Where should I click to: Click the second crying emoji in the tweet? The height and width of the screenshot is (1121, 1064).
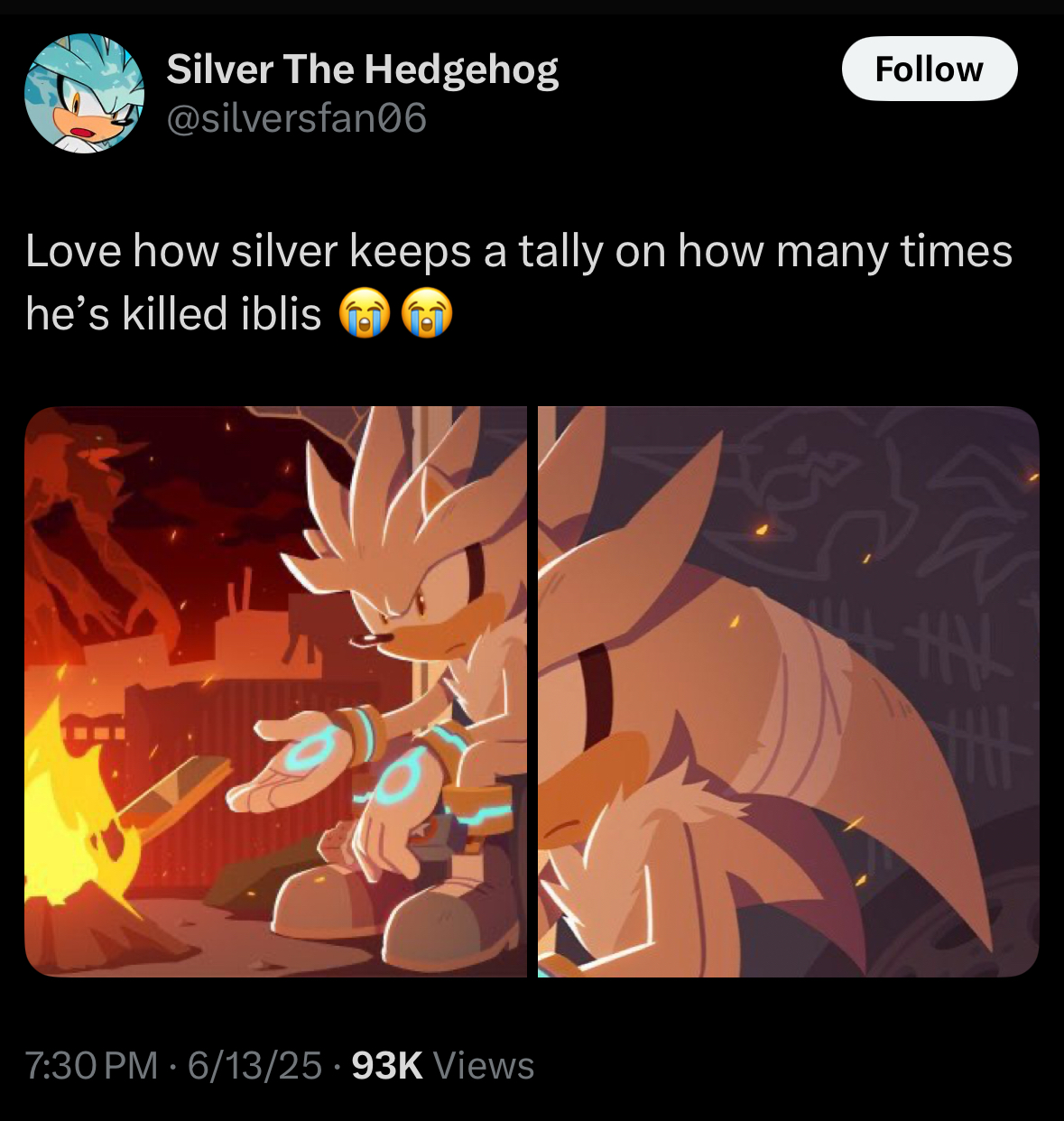[x=427, y=314]
